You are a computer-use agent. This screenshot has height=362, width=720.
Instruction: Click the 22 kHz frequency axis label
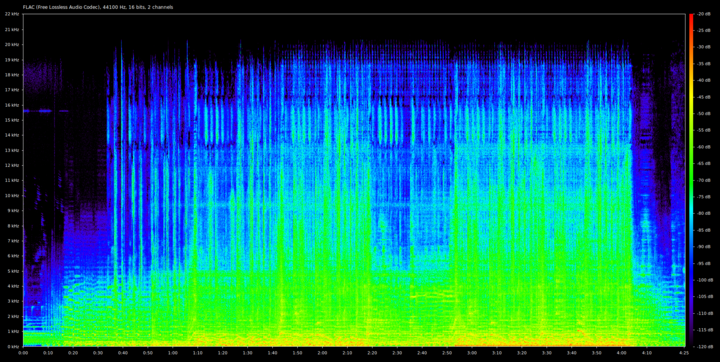pos(11,14)
